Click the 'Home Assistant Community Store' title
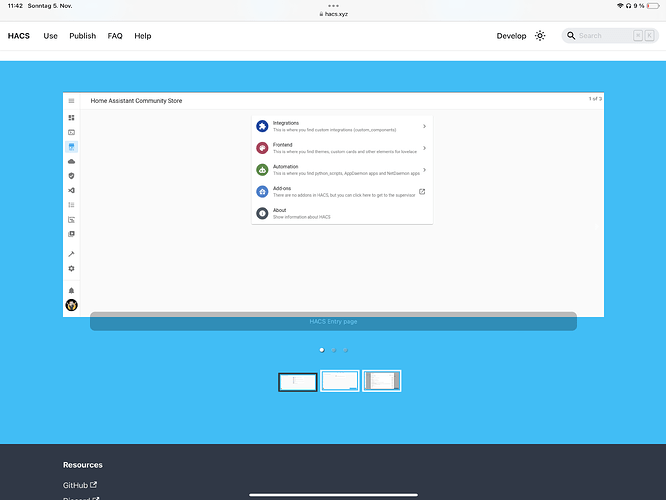The height and width of the screenshot is (500, 666). (136, 101)
